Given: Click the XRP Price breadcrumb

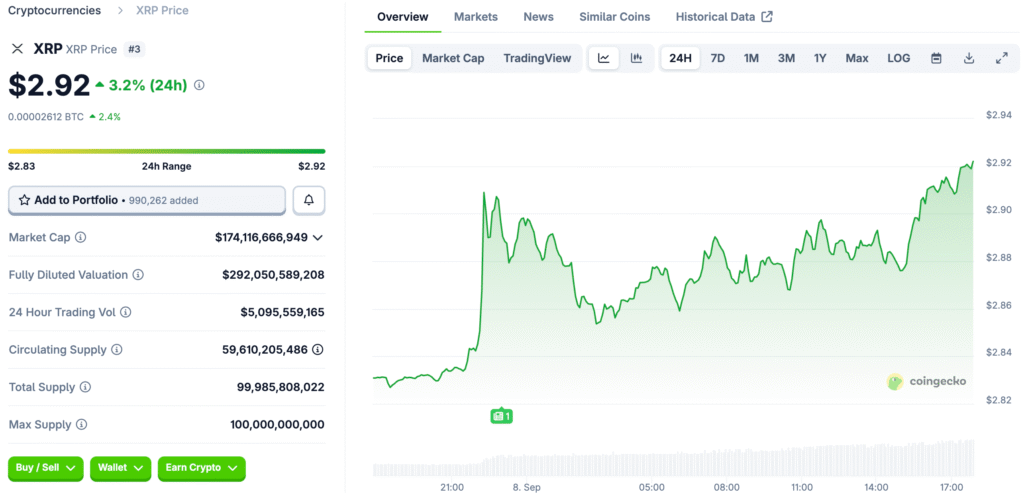Looking at the screenshot, I should [162, 10].
